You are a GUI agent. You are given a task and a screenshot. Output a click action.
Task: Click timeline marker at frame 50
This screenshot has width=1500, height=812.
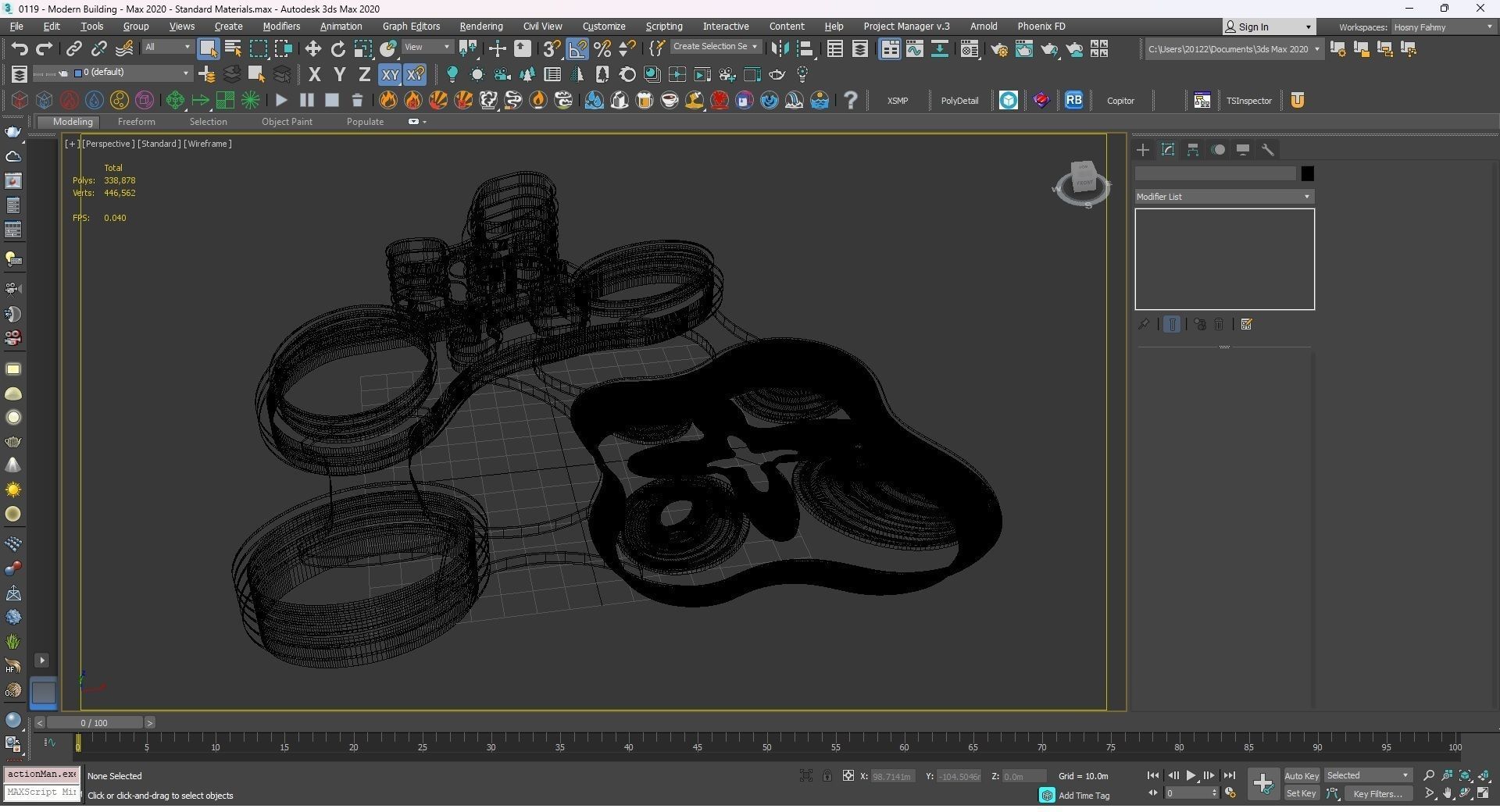click(766, 748)
